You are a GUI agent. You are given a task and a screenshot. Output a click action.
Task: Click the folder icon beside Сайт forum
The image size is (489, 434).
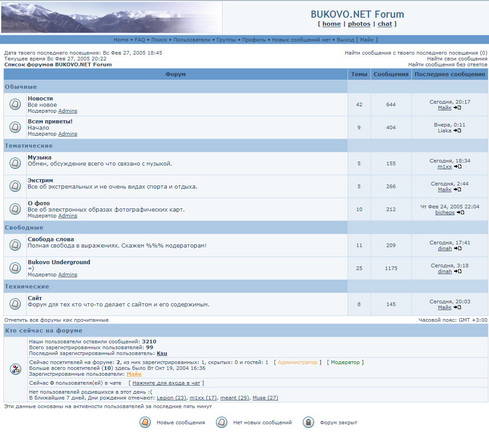point(15,304)
